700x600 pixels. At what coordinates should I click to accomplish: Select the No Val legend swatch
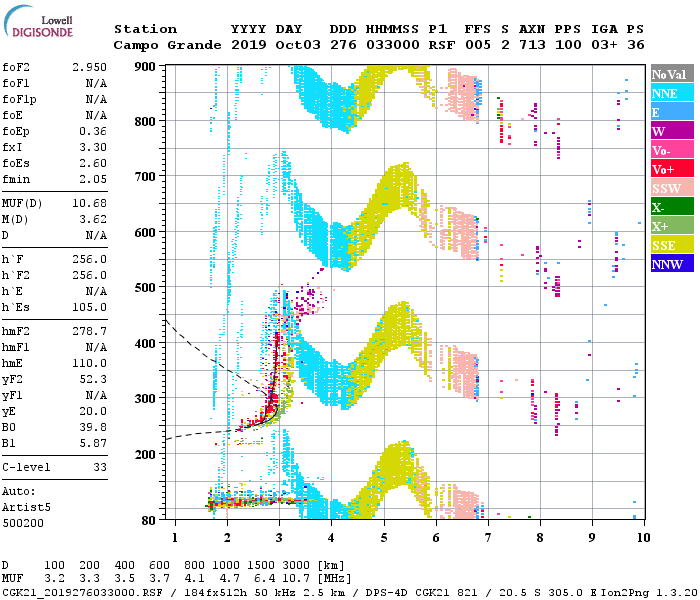coord(672,75)
